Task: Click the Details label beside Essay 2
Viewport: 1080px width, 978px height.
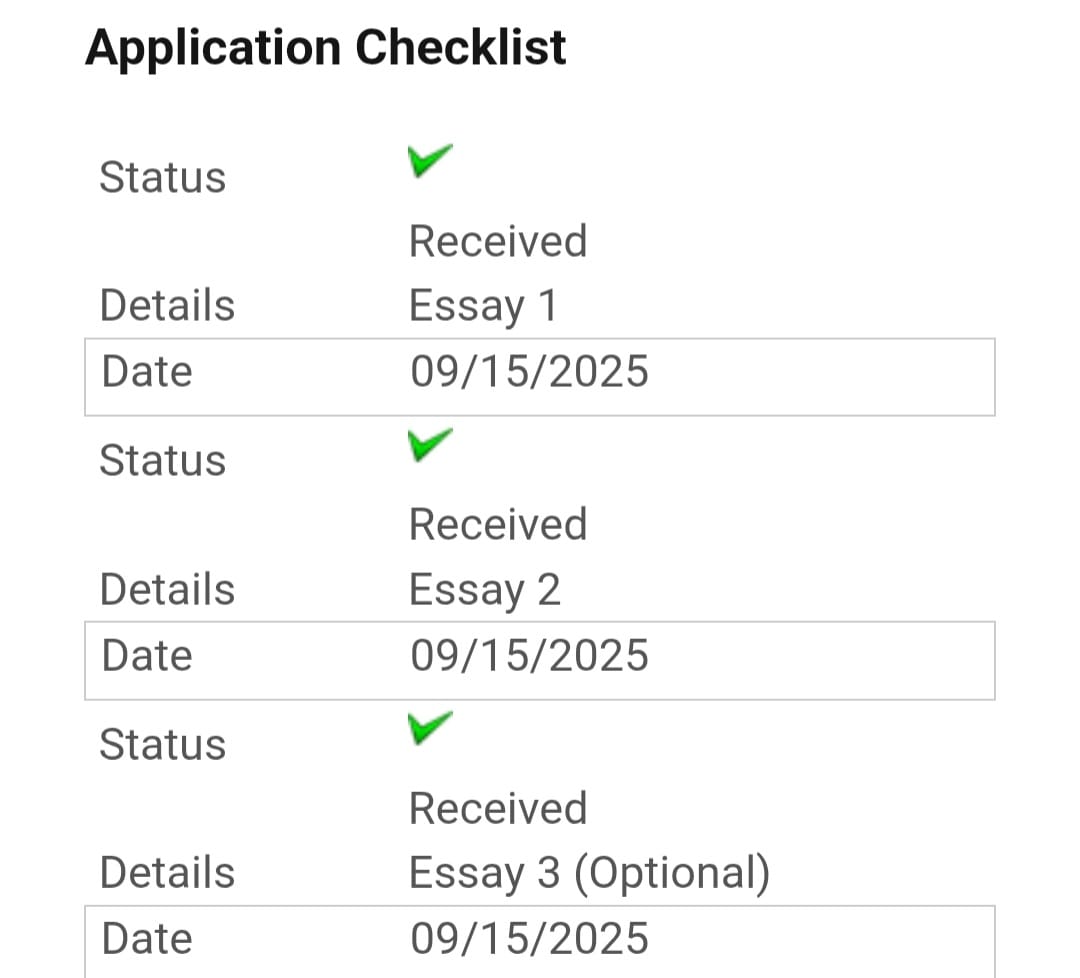Action: [167, 589]
